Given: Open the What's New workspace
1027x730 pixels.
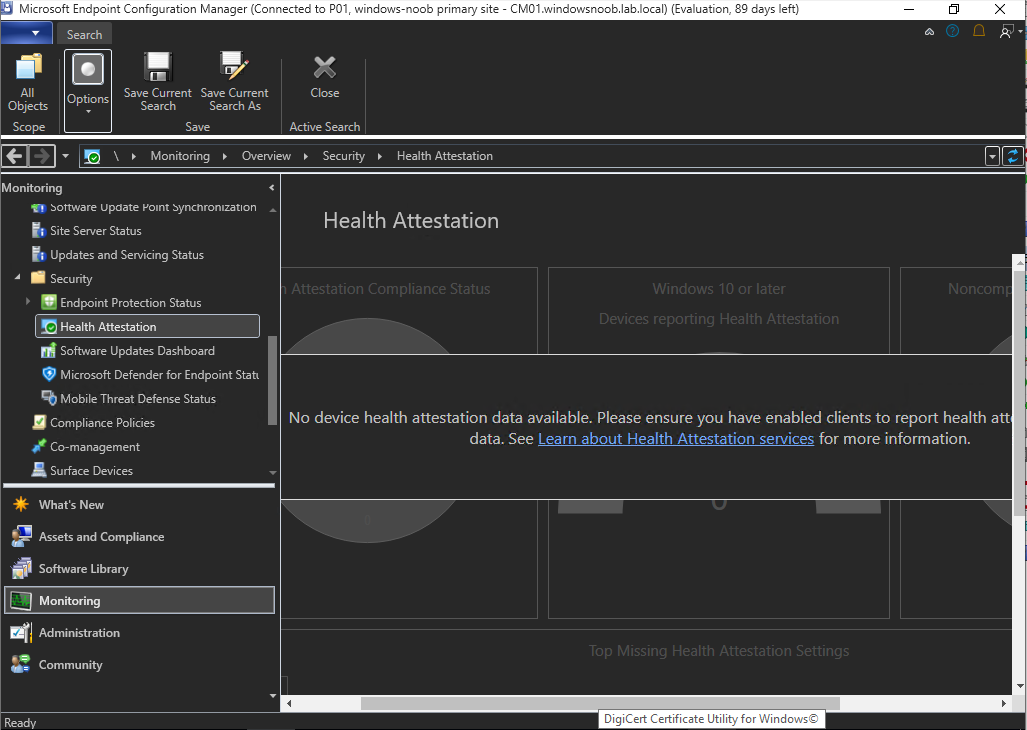Looking at the screenshot, I should click(71, 505).
